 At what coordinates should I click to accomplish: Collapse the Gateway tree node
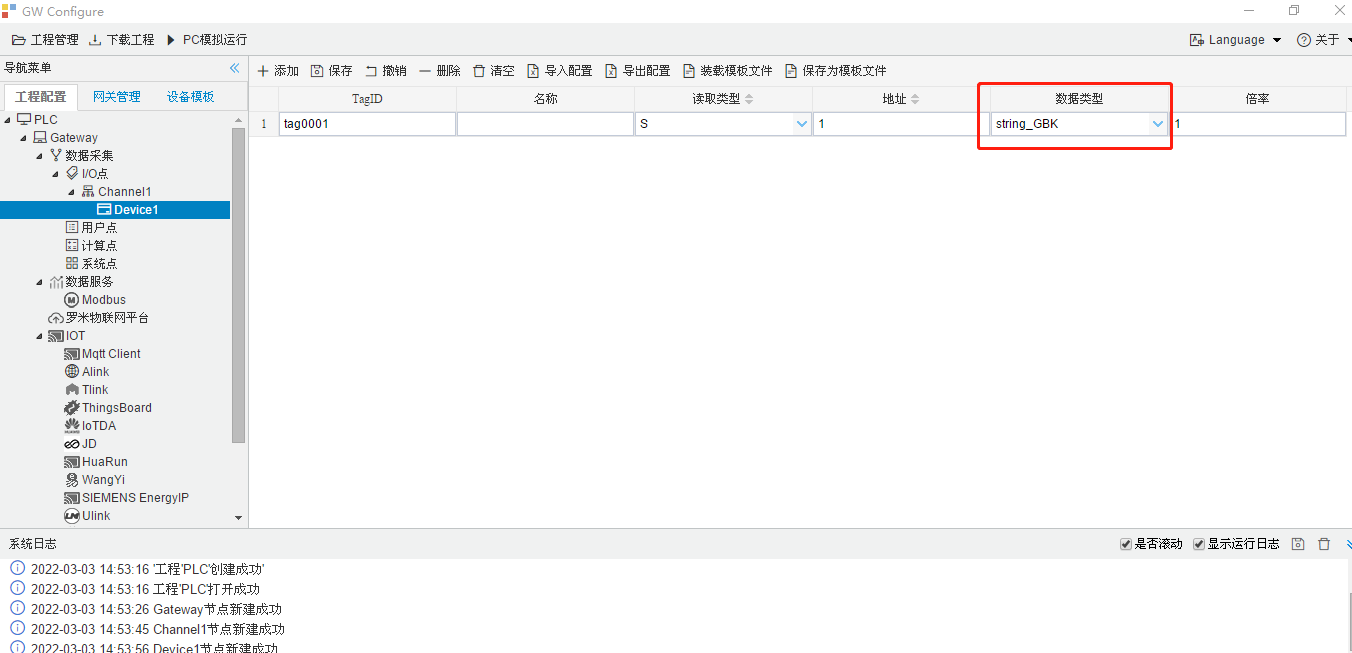[24, 138]
